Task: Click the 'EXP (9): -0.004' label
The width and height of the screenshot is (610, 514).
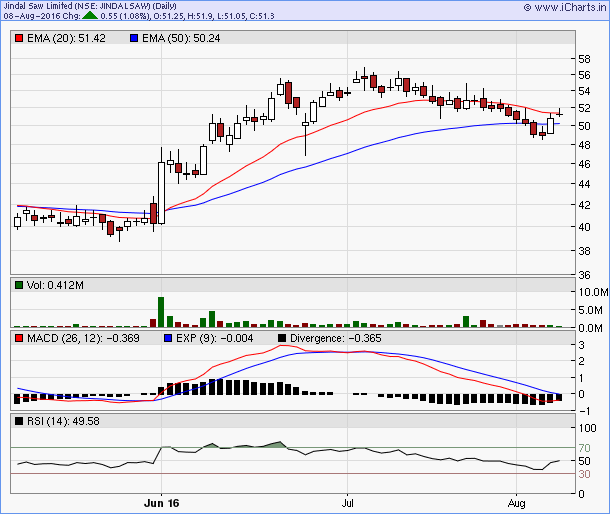Action: tap(214, 338)
